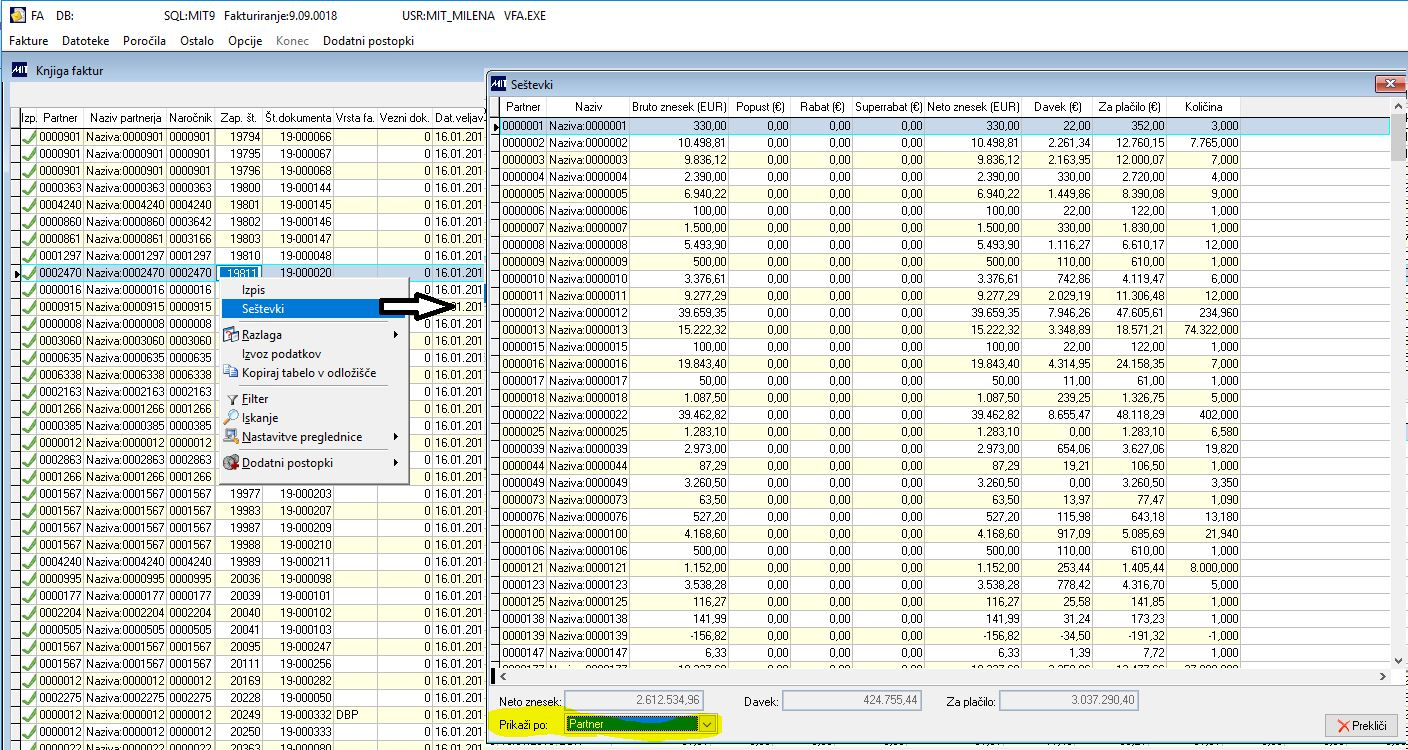Screen dimensions: 1408x750
Task: Click the Nastavitve preglednice settings icon
Action: (231, 437)
